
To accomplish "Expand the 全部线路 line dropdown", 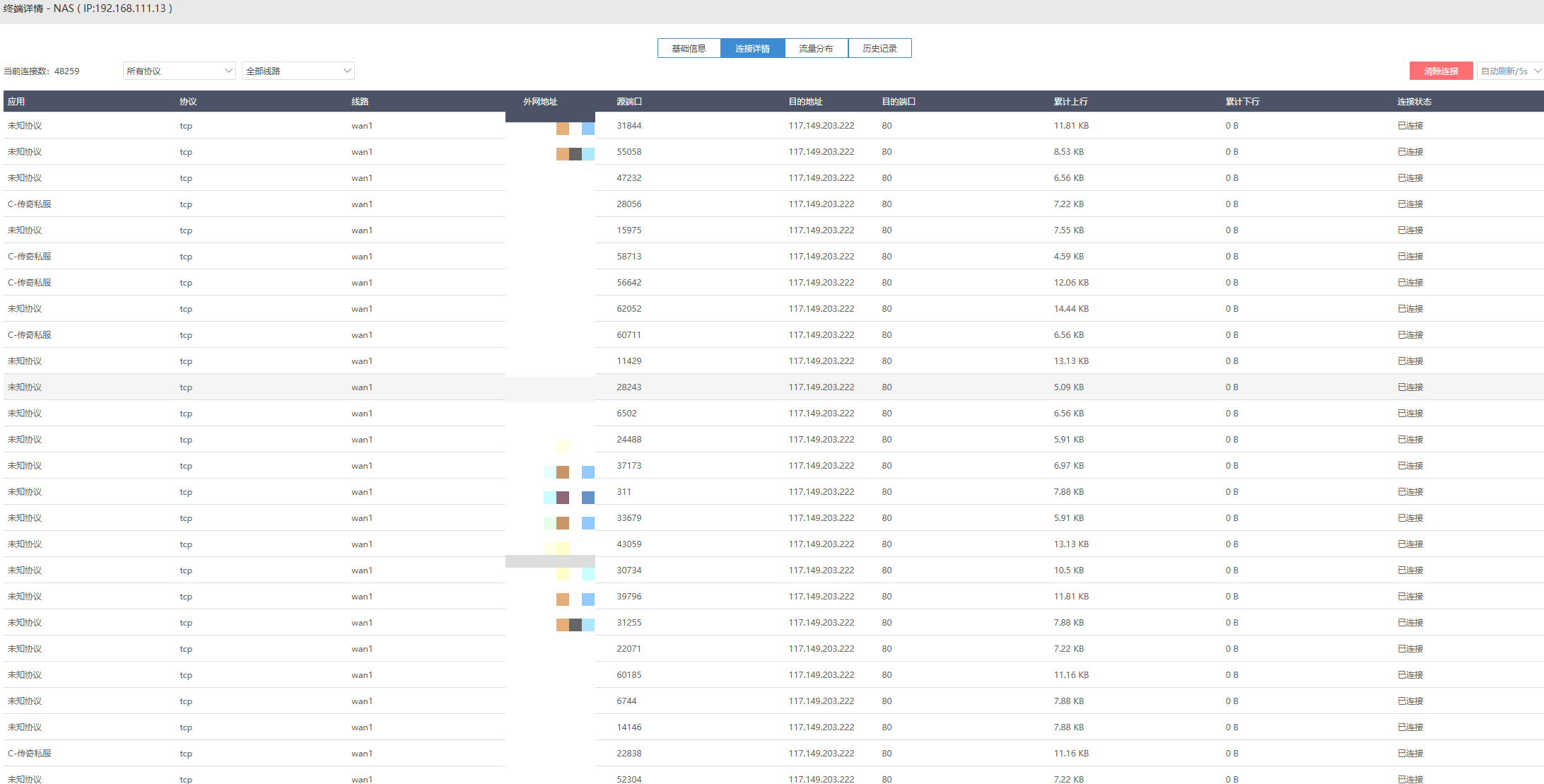I will 298,71.
